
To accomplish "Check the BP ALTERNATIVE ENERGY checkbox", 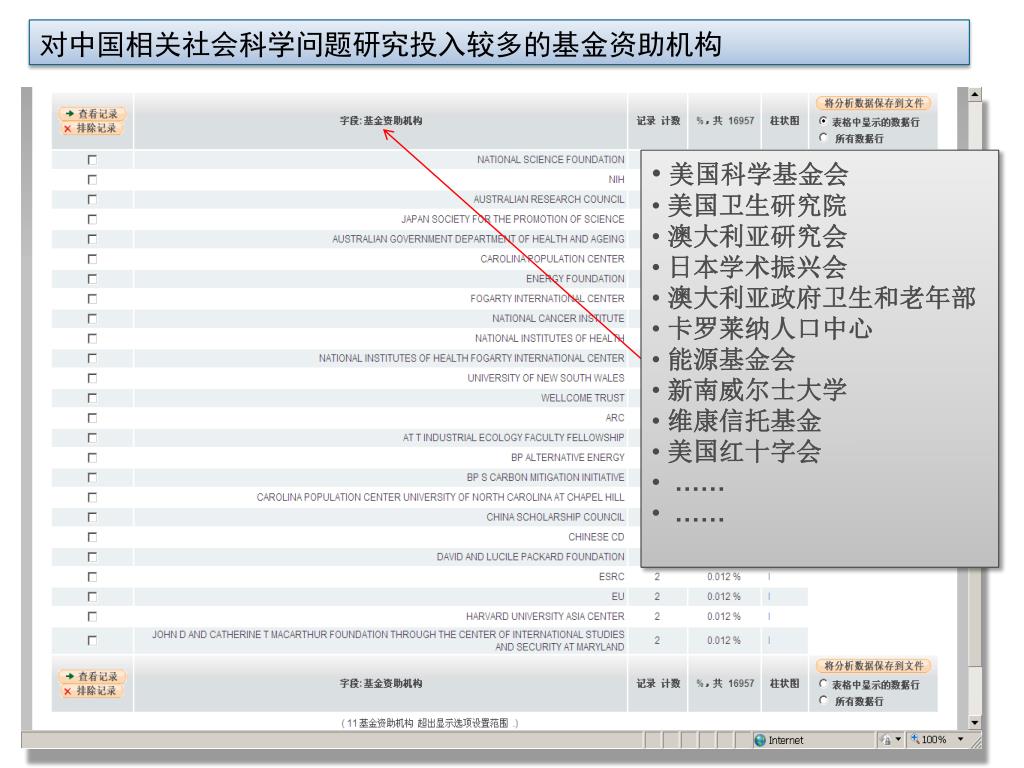I will [92, 458].
